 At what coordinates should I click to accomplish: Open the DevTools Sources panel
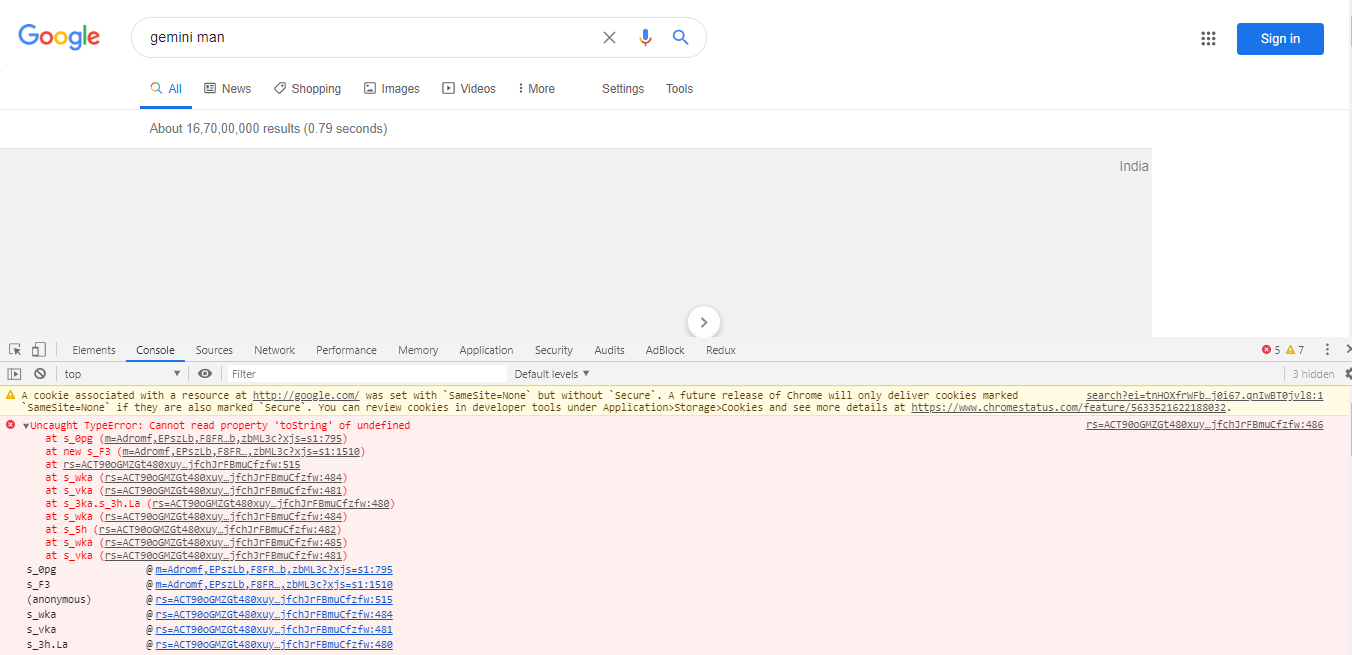214,350
